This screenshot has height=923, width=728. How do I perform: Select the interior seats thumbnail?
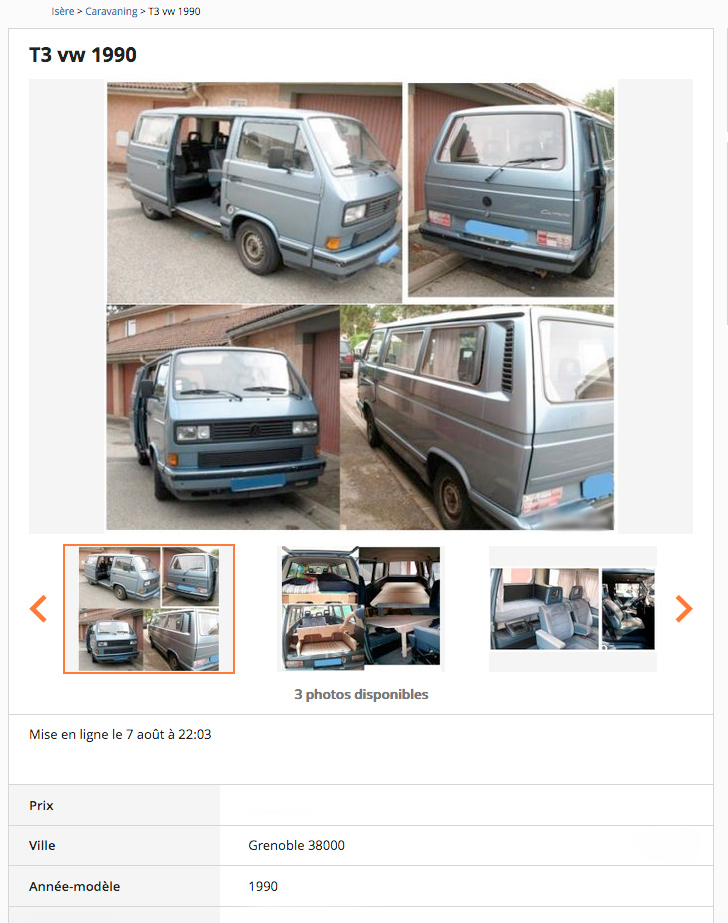coord(573,609)
